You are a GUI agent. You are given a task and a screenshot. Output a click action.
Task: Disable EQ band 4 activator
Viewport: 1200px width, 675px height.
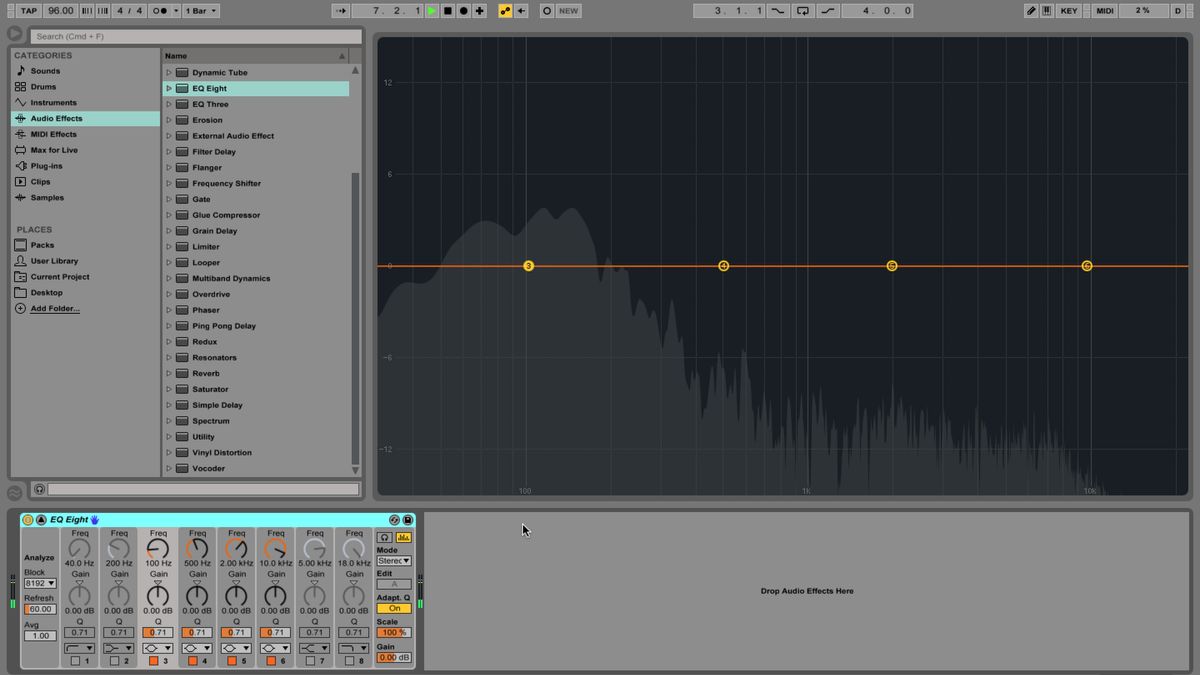[193, 661]
